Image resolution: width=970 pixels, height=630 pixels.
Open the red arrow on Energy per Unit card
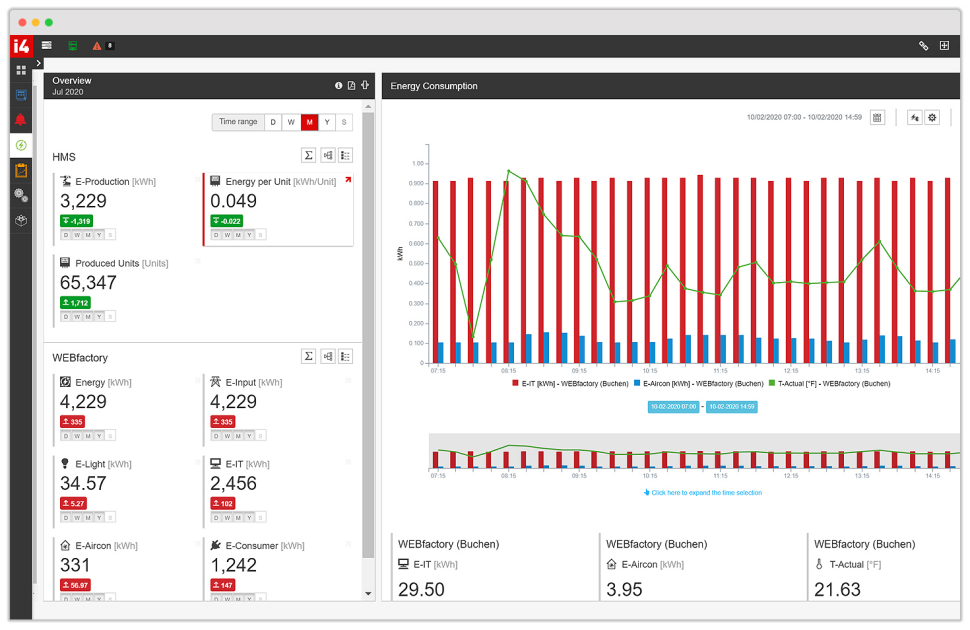pos(348,180)
